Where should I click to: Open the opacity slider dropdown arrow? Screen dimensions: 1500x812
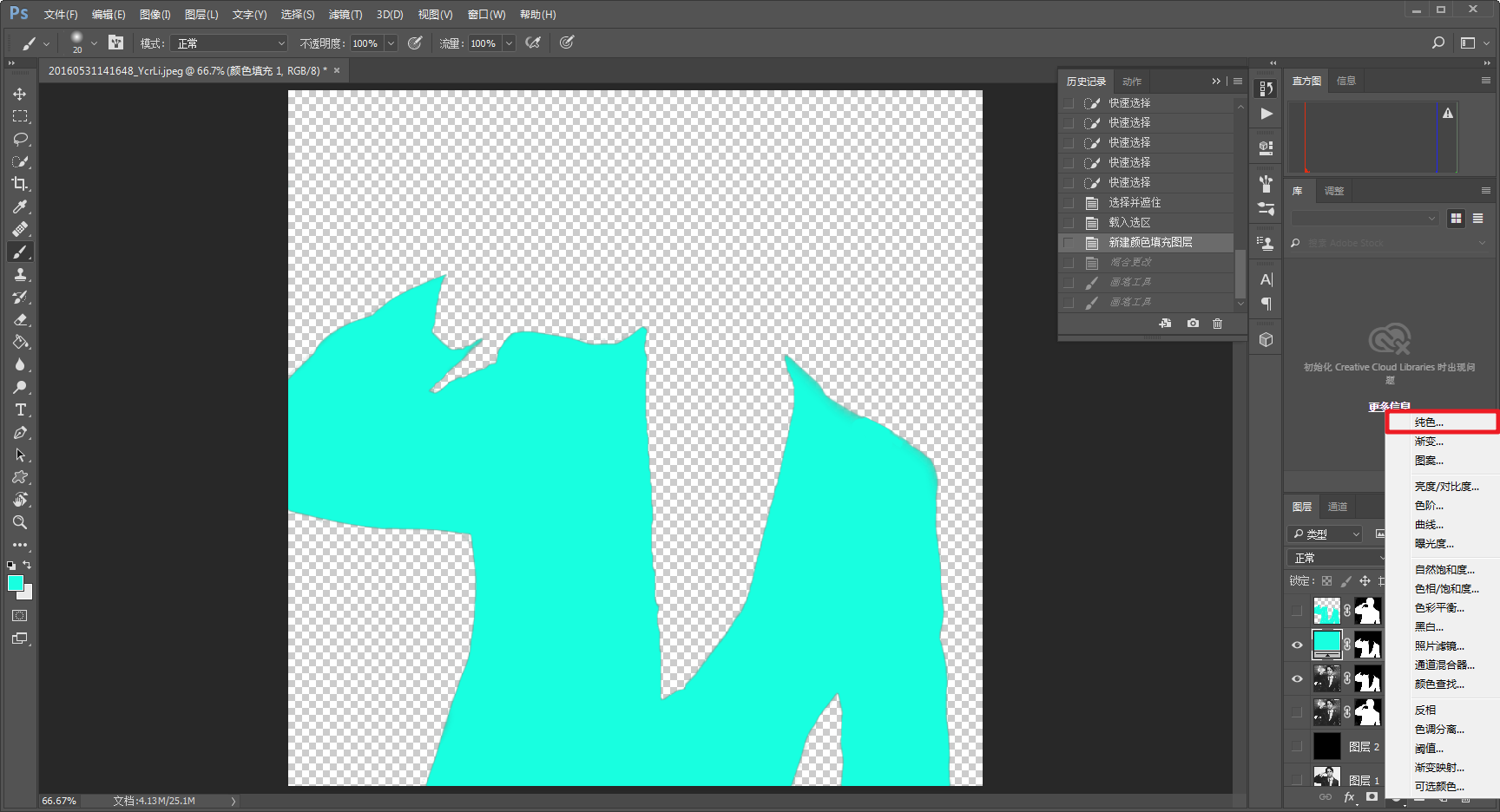click(391, 43)
